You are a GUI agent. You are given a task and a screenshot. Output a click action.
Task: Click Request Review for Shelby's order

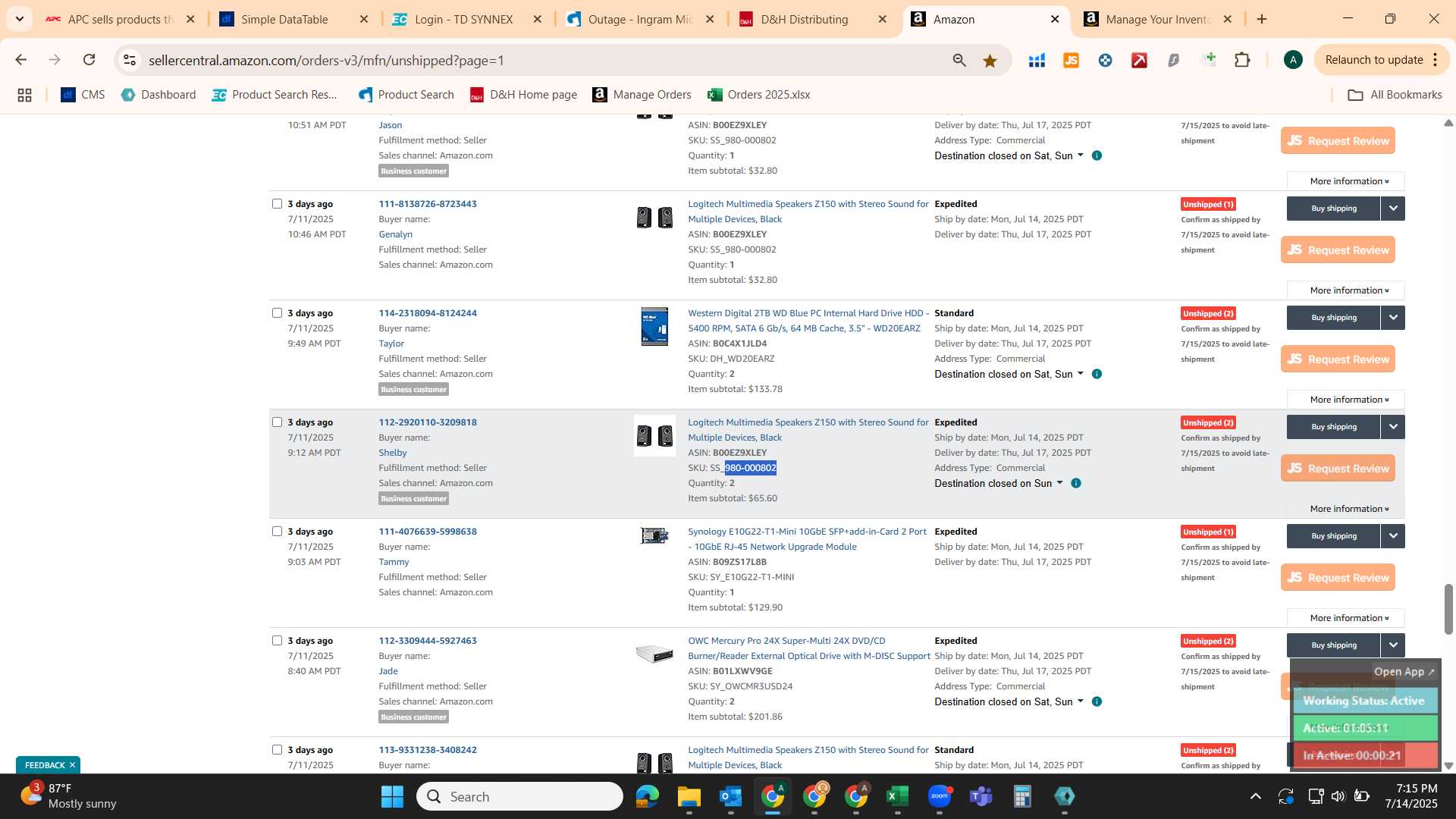click(1338, 469)
